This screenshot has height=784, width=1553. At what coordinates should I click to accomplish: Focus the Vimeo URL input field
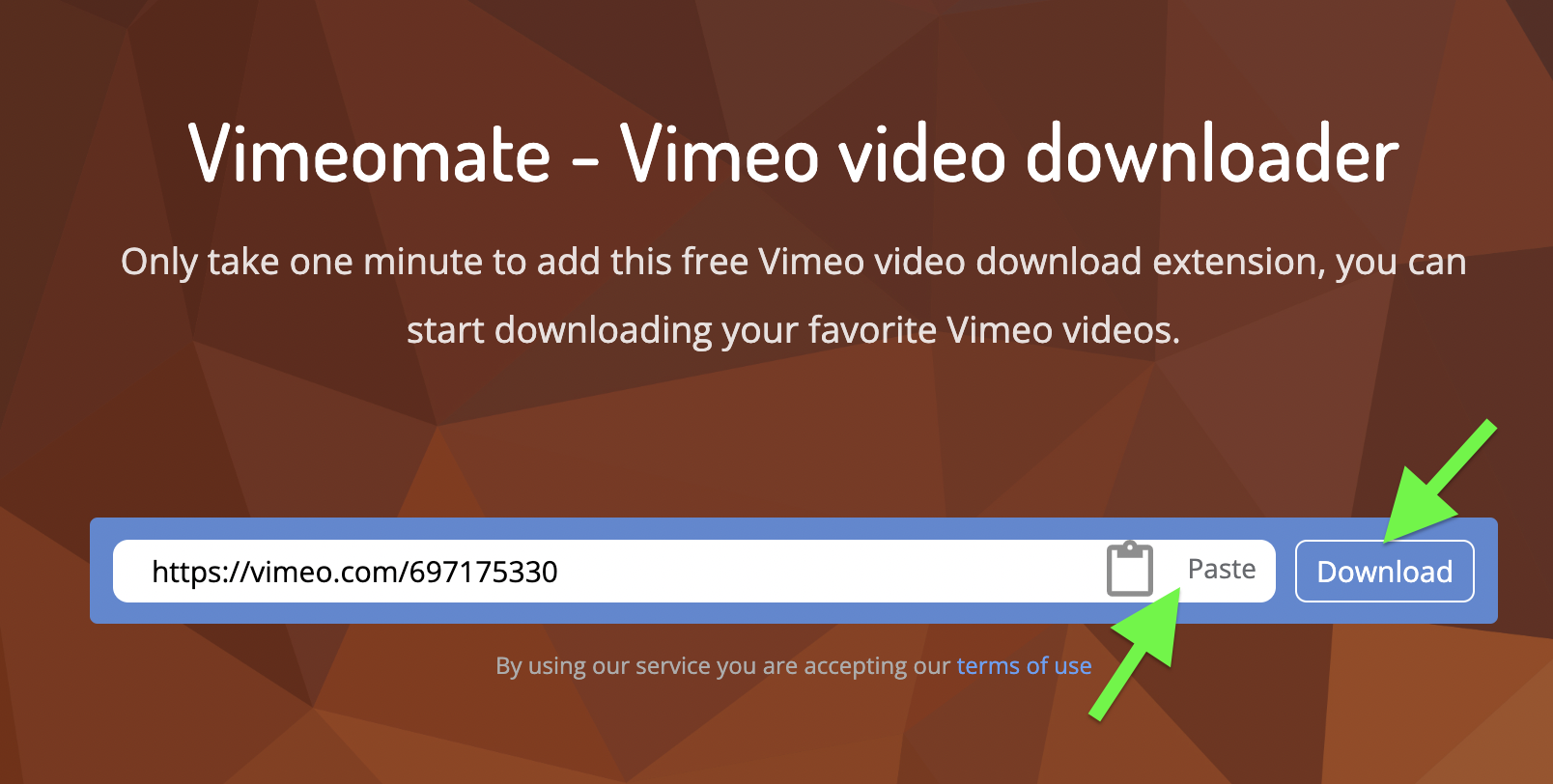point(693,571)
